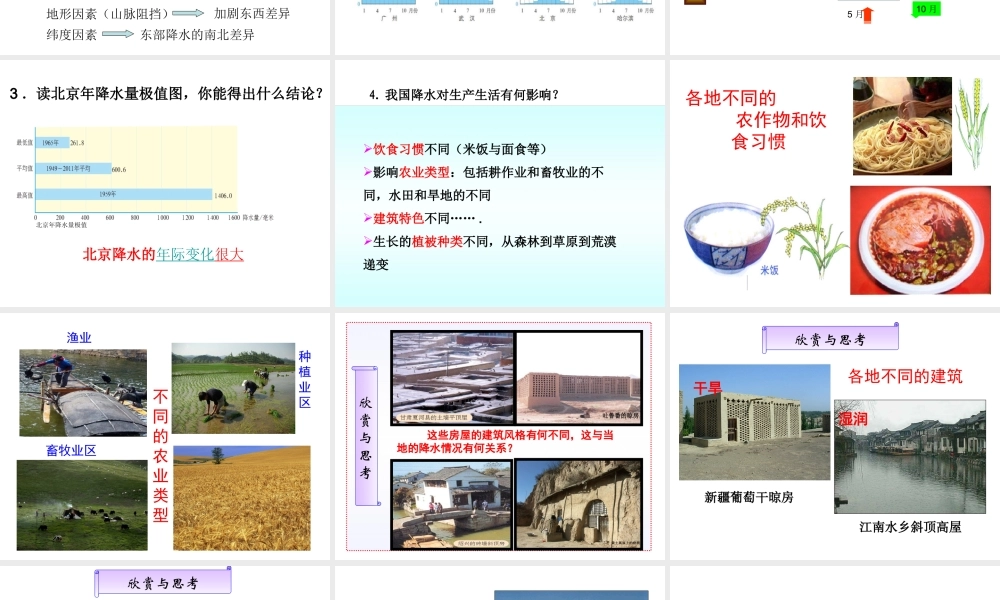Click the 欣赏与思考 banner above 各地不同的建筑
The height and width of the screenshot is (600, 1000).
[830, 339]
